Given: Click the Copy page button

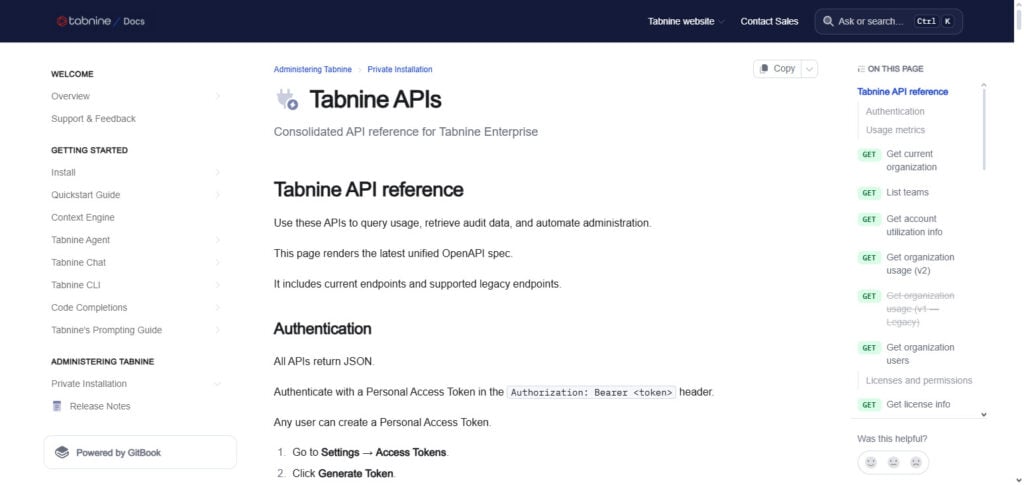Looking at the screenshot, I should 777,69.
